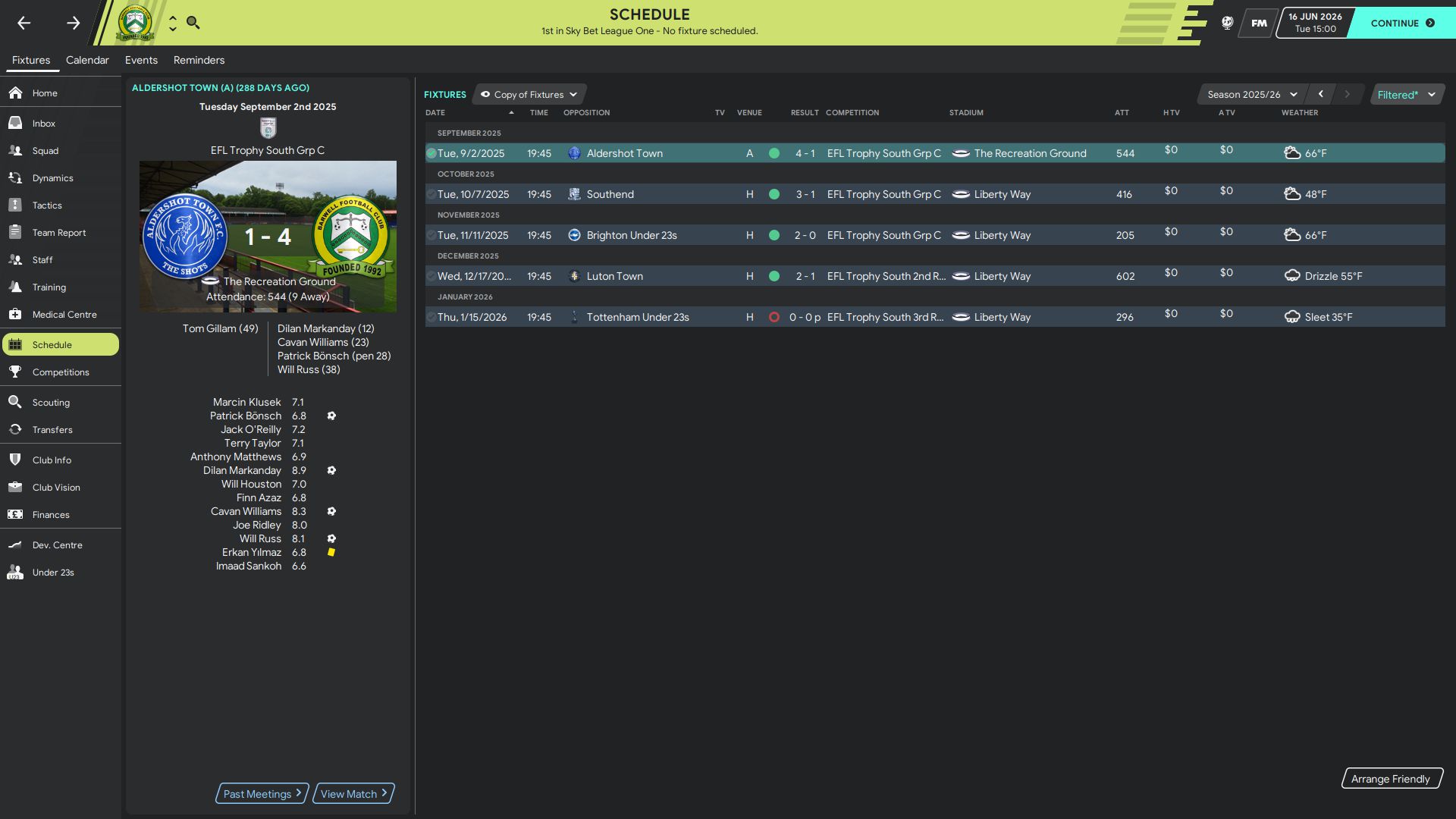Click the Arrange Friendly button
1456x819 pixels.
(x=1392, y=779)
